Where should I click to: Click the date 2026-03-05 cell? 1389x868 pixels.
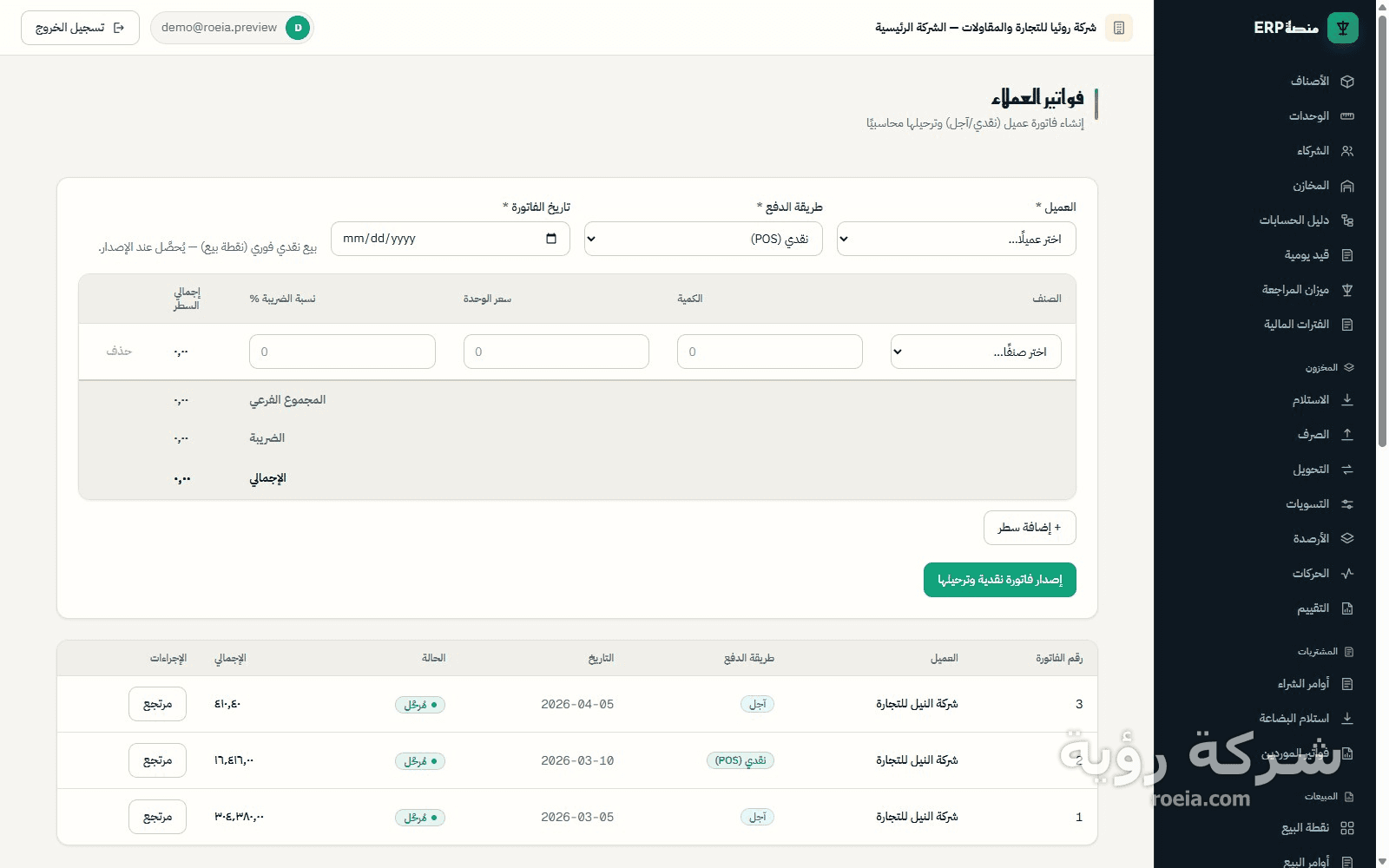click(577, 817)
